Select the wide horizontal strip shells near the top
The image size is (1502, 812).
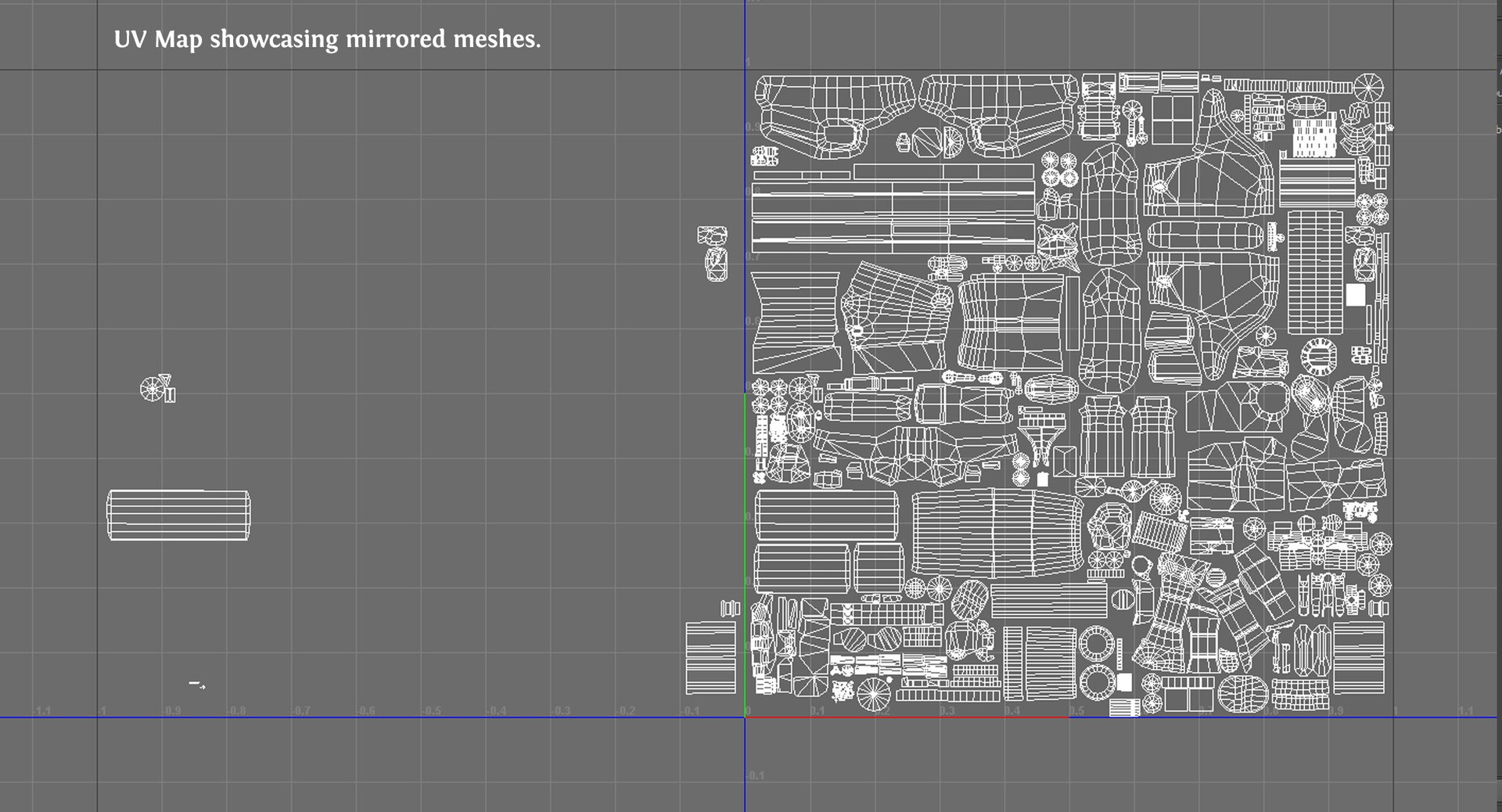pyautogui.click(x=893, y=207)
